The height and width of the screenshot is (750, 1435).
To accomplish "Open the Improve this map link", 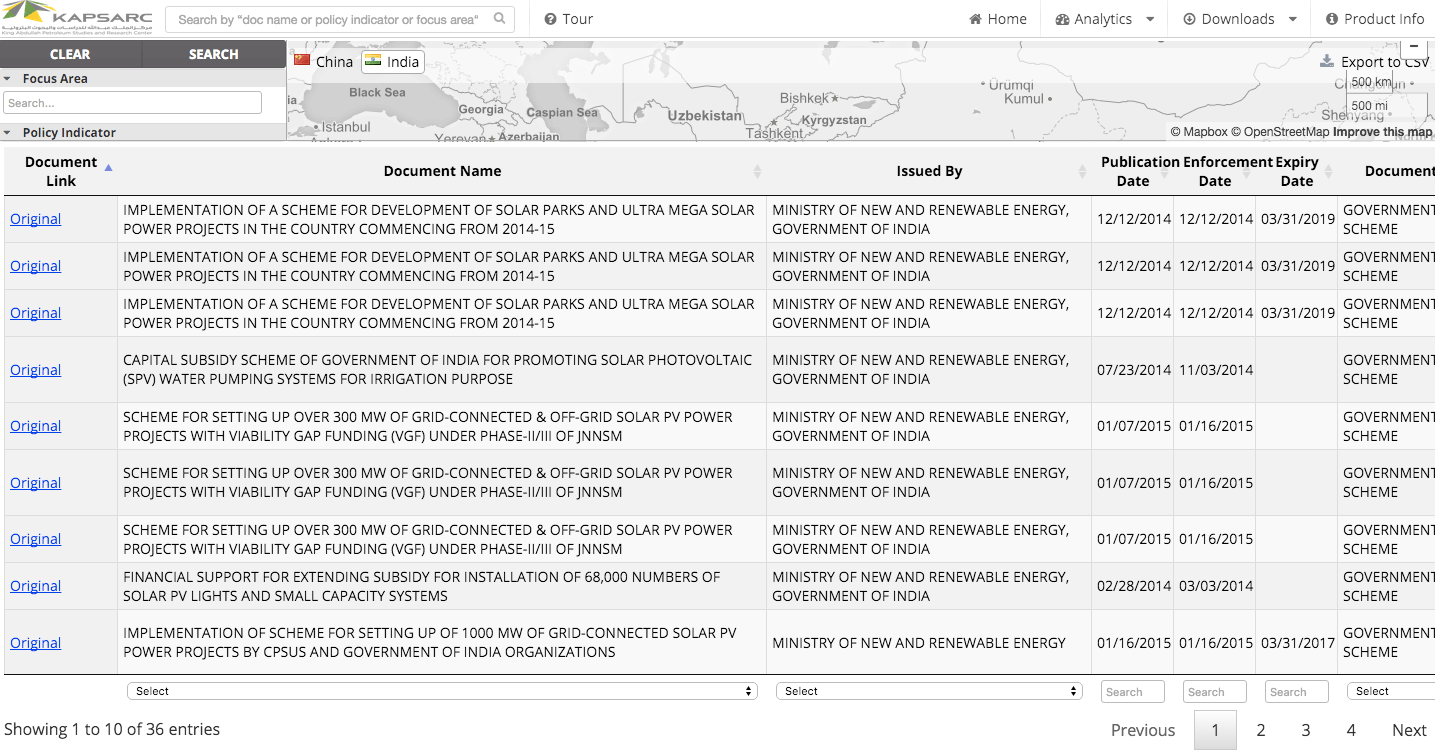I will 1382,132.
